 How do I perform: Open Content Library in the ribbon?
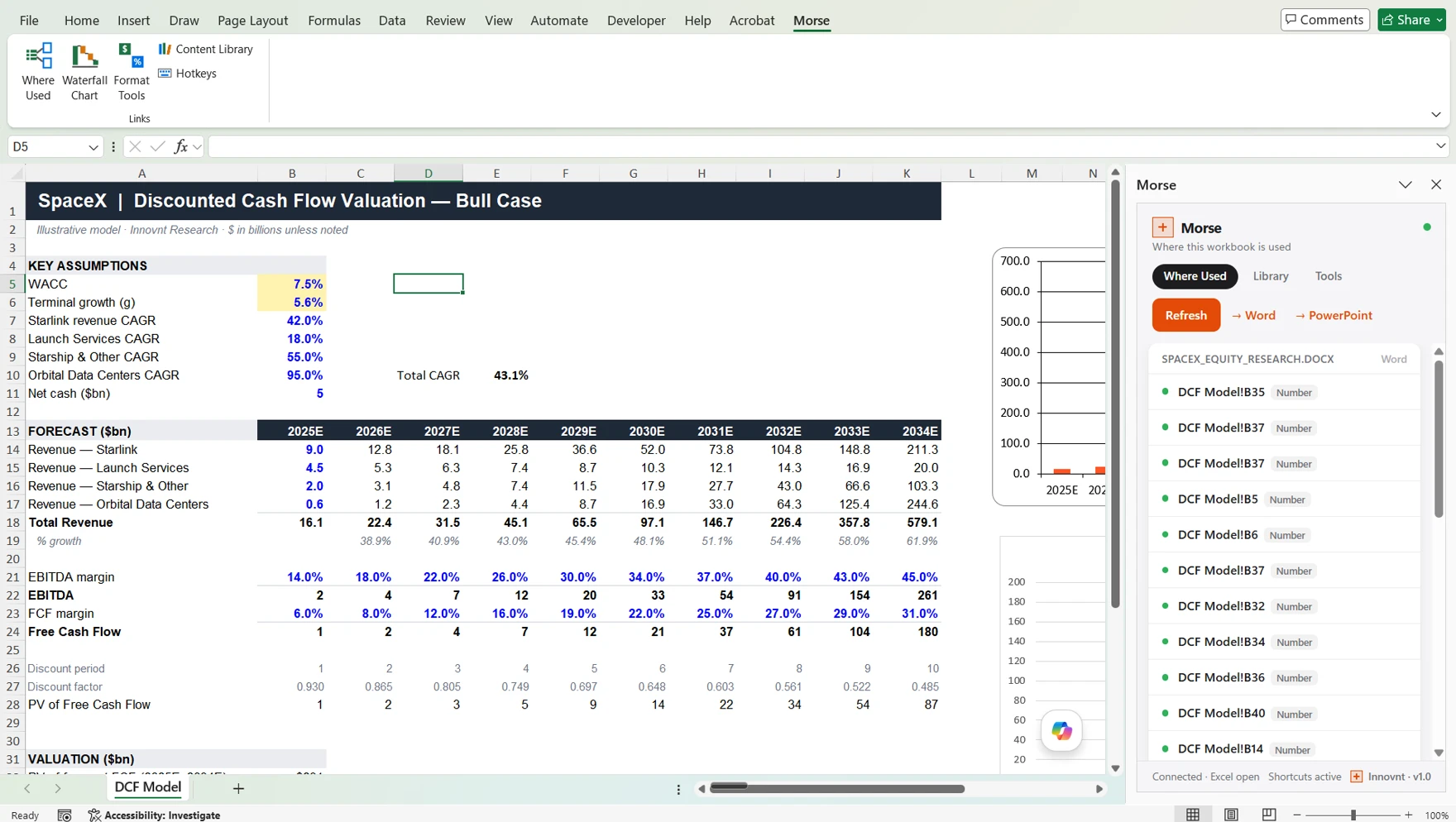click(x=205, y=49)
